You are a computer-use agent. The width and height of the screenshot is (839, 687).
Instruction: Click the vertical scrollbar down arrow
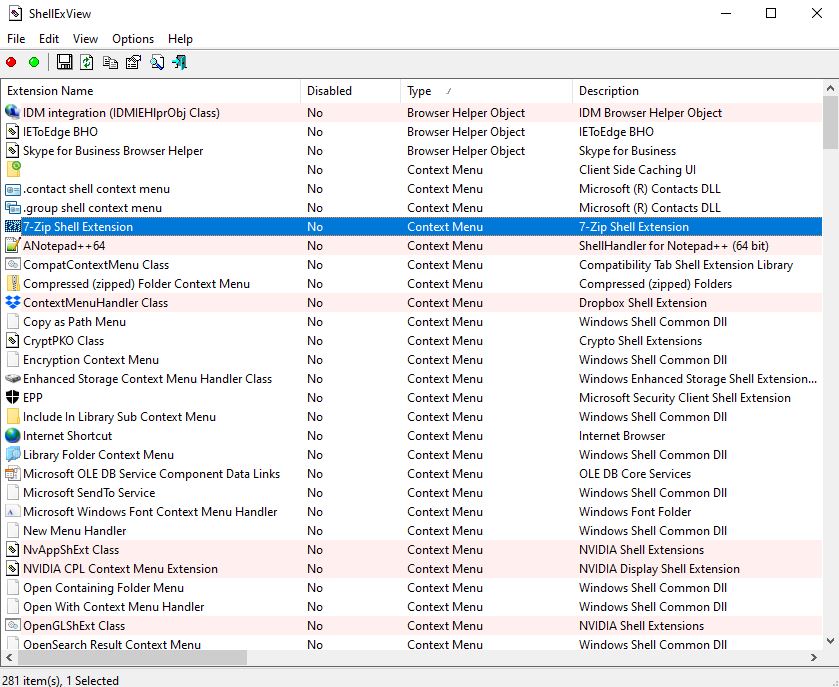pos(830,640)
